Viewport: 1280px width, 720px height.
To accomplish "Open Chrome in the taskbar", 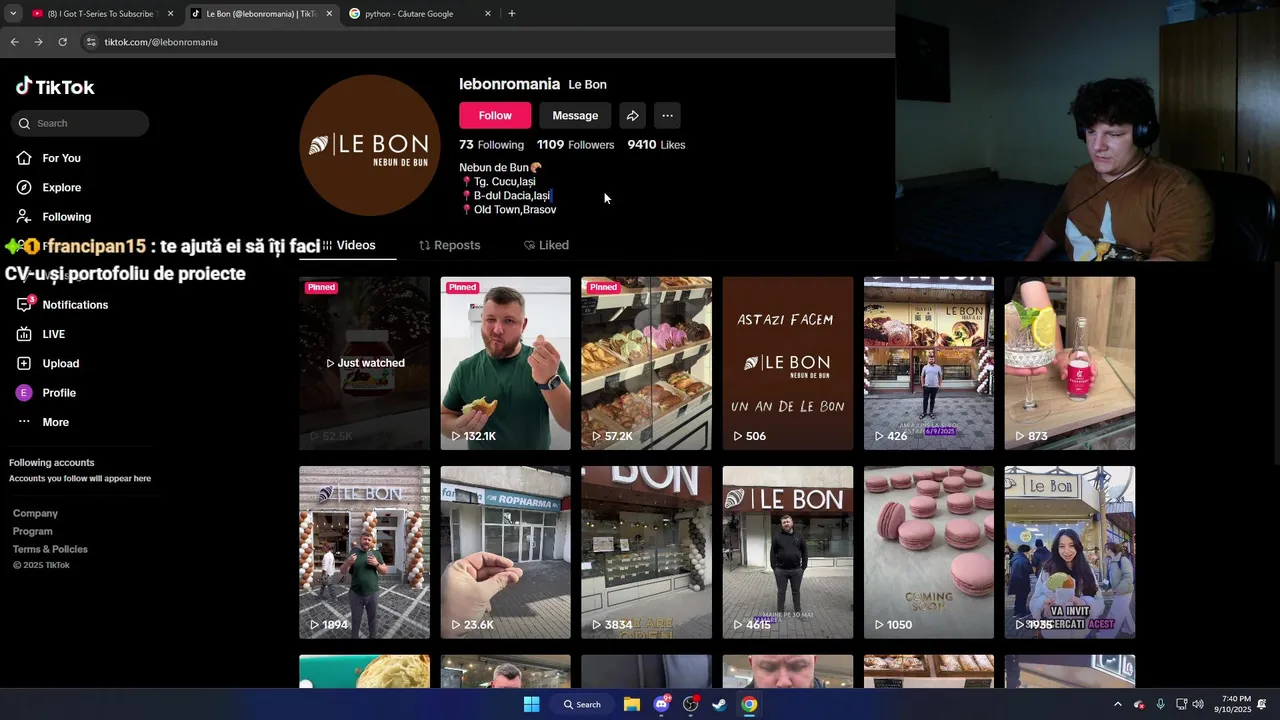I will 749,704.
